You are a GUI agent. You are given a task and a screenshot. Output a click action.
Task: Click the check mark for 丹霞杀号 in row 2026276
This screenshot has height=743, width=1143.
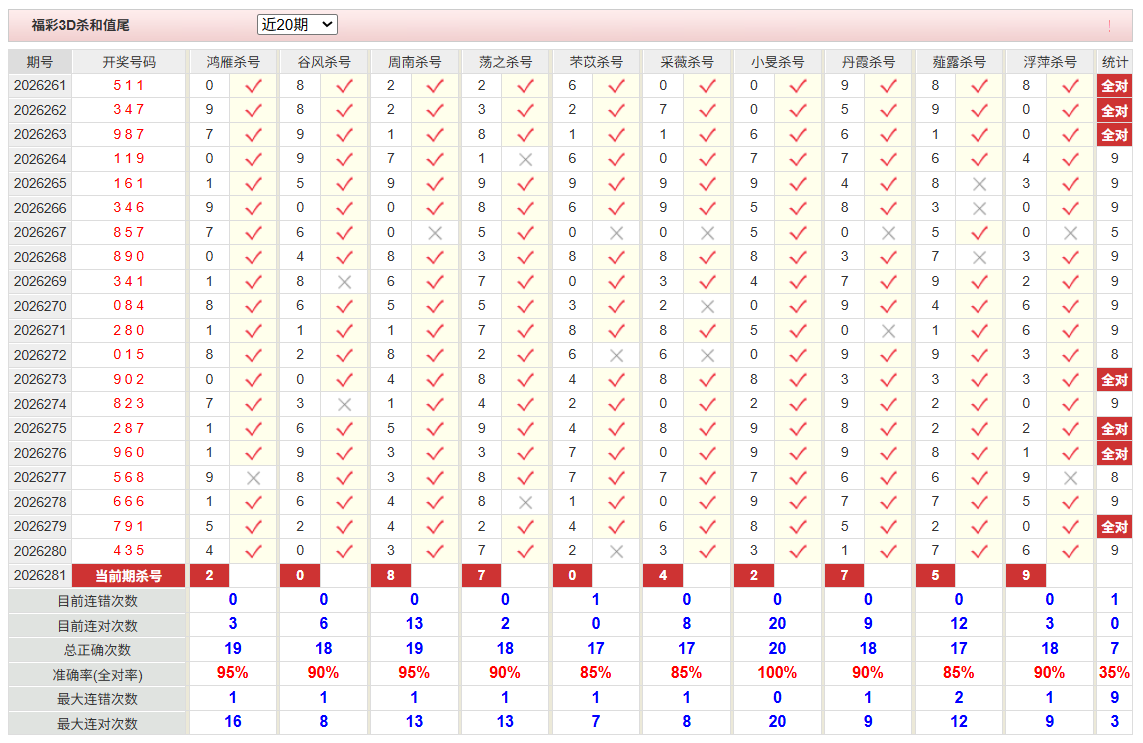[889, 453]
